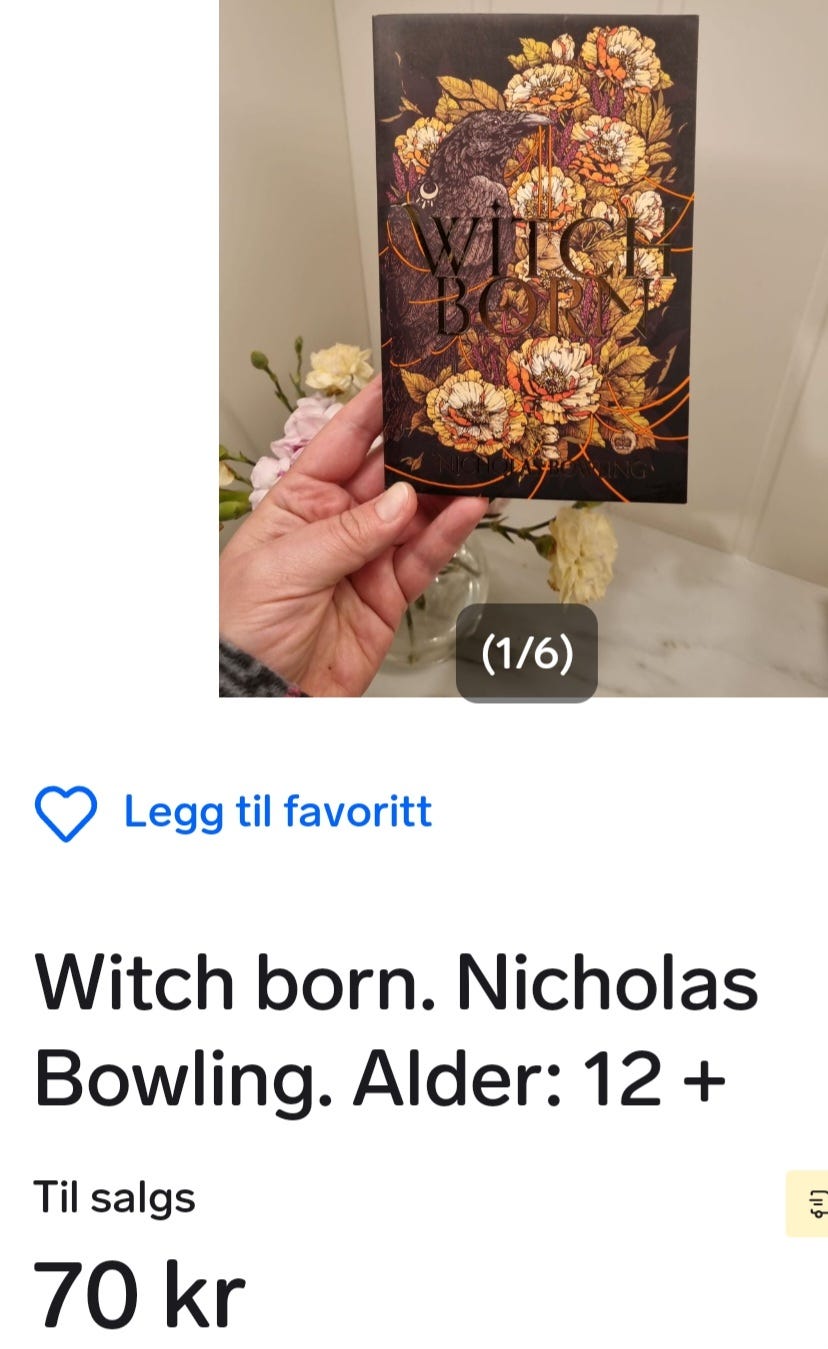Viewport: 828px width, 1349px height.
Task: Click the 'Bowling. Alder: 12 +' title line
Action: (x=380, y=1078)
